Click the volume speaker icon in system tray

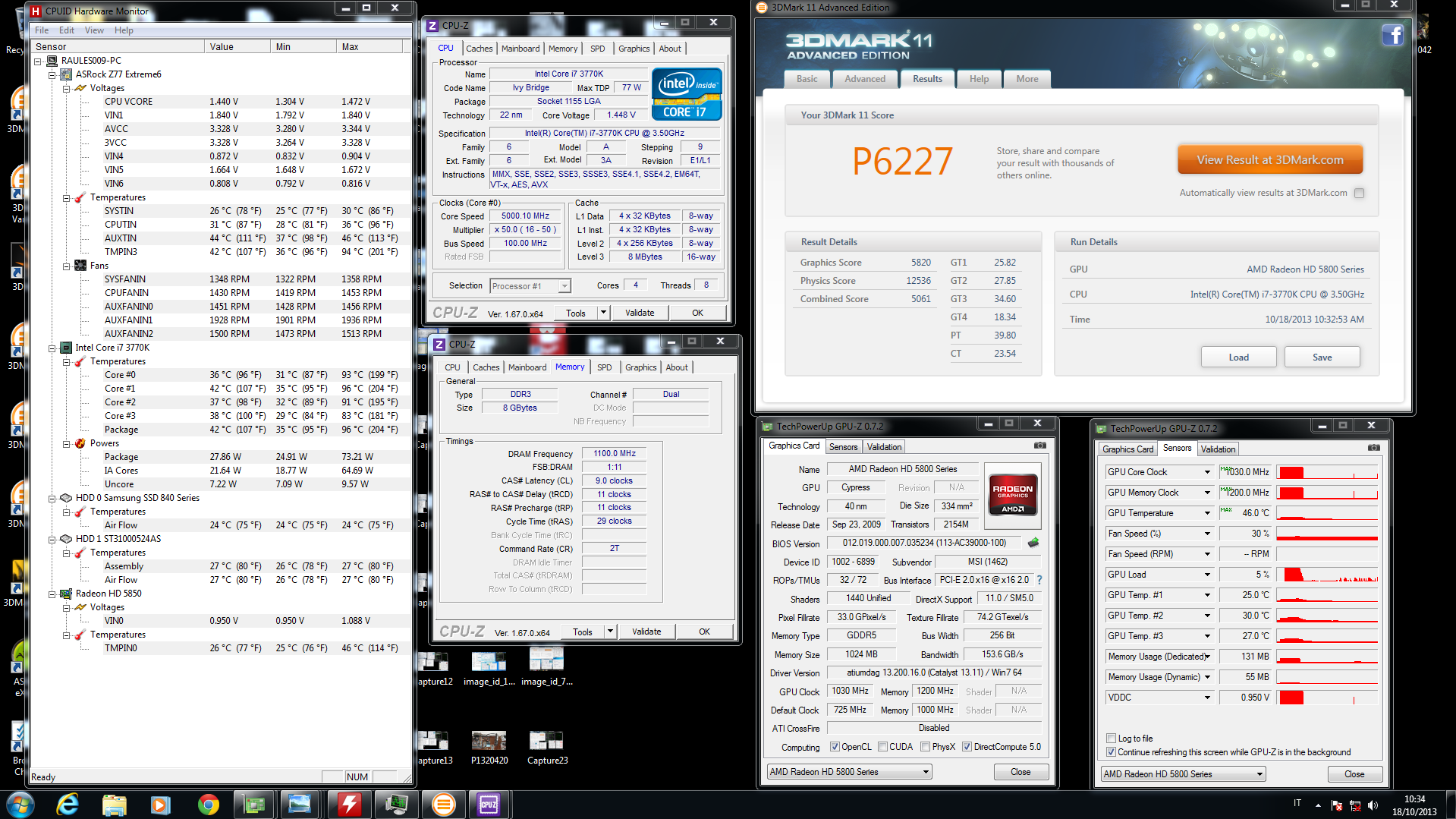(x=1373, y=805)
